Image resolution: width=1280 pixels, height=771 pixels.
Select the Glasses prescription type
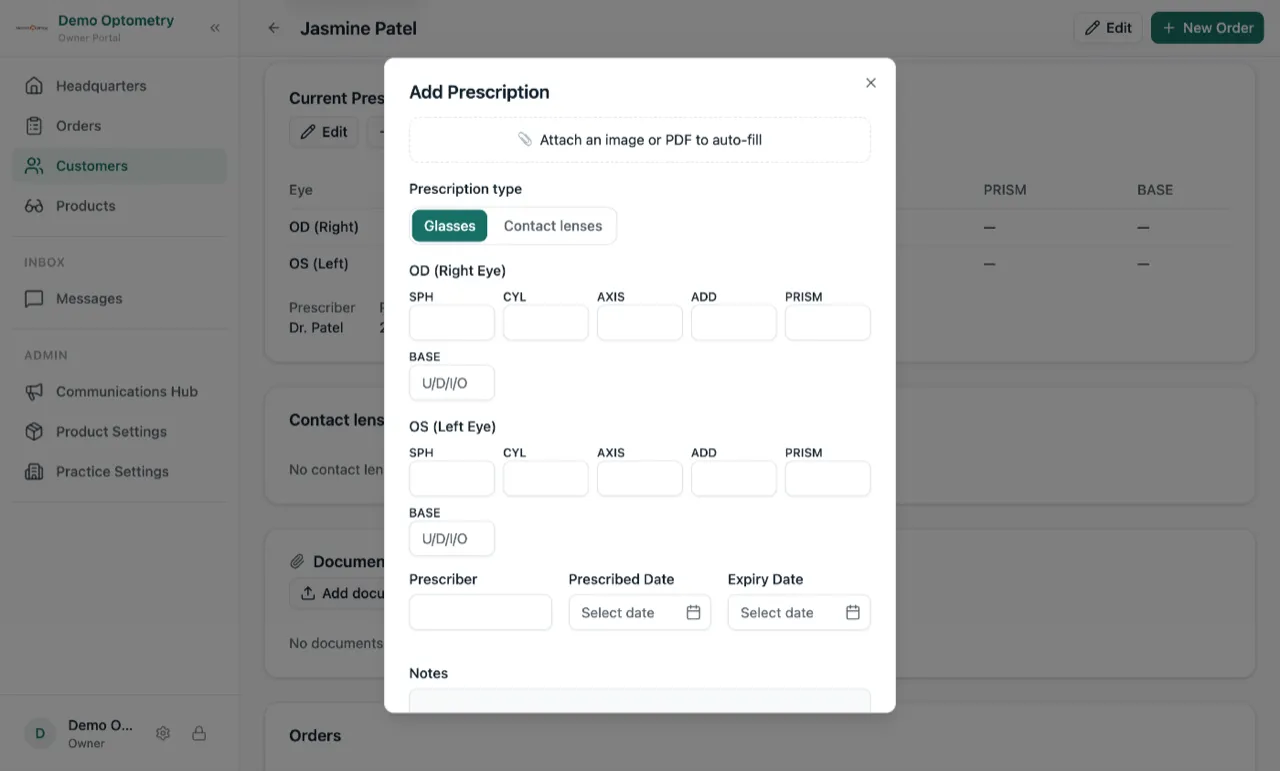point(450,226)
